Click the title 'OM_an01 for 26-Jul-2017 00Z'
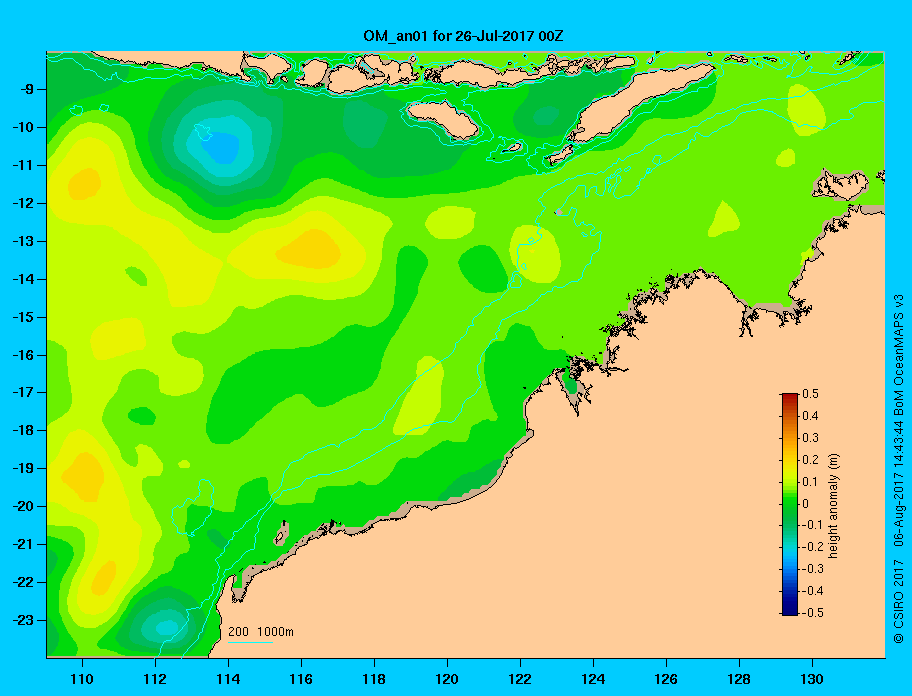Screen dimensions: 912x696 tap(463, 36)
